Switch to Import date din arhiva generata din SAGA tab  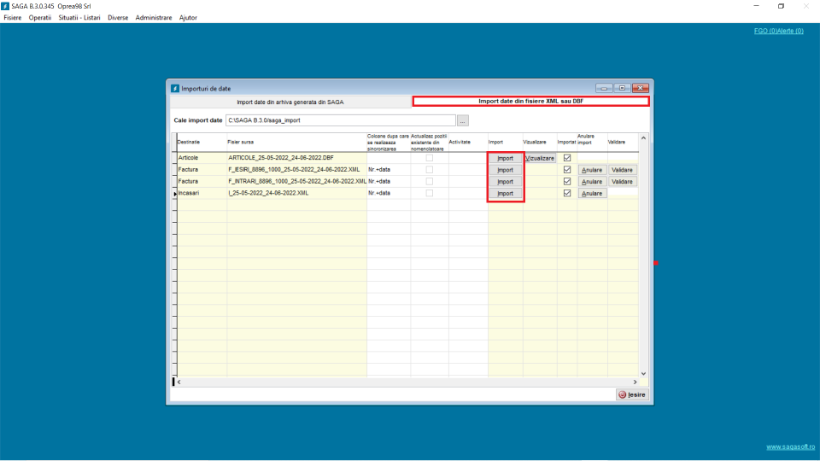[x=290, y=102]
